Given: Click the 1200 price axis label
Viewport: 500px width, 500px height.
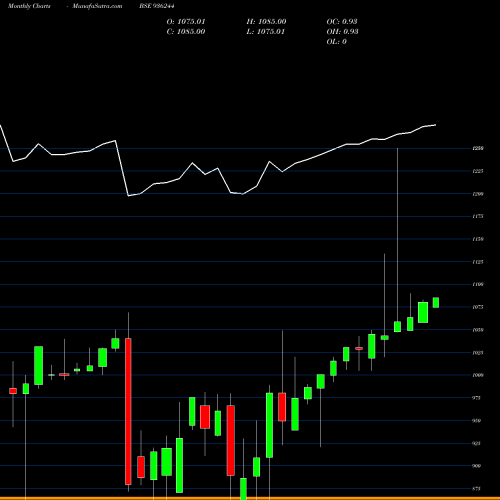Looking at the screenshot, I should [x=478, y=194].
